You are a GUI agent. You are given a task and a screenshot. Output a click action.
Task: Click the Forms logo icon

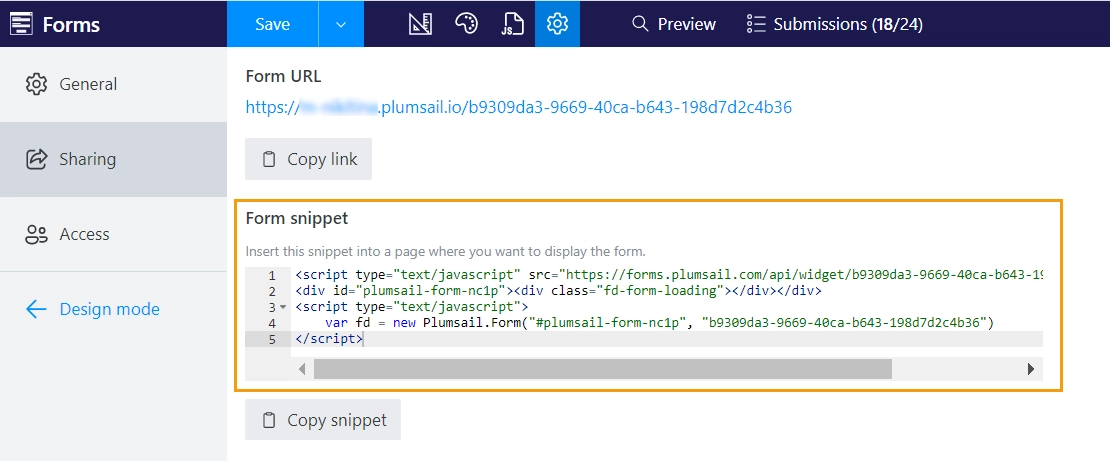pyautogui.click(x=21, y=24)
